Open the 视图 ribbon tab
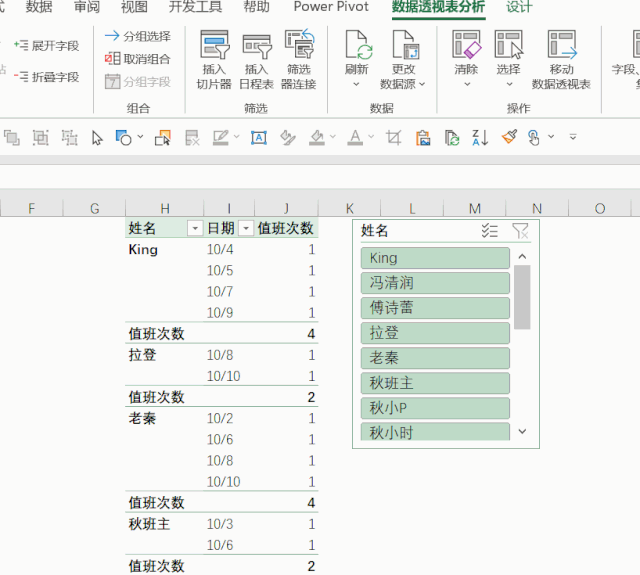640x575 pixels. (134, 7)
